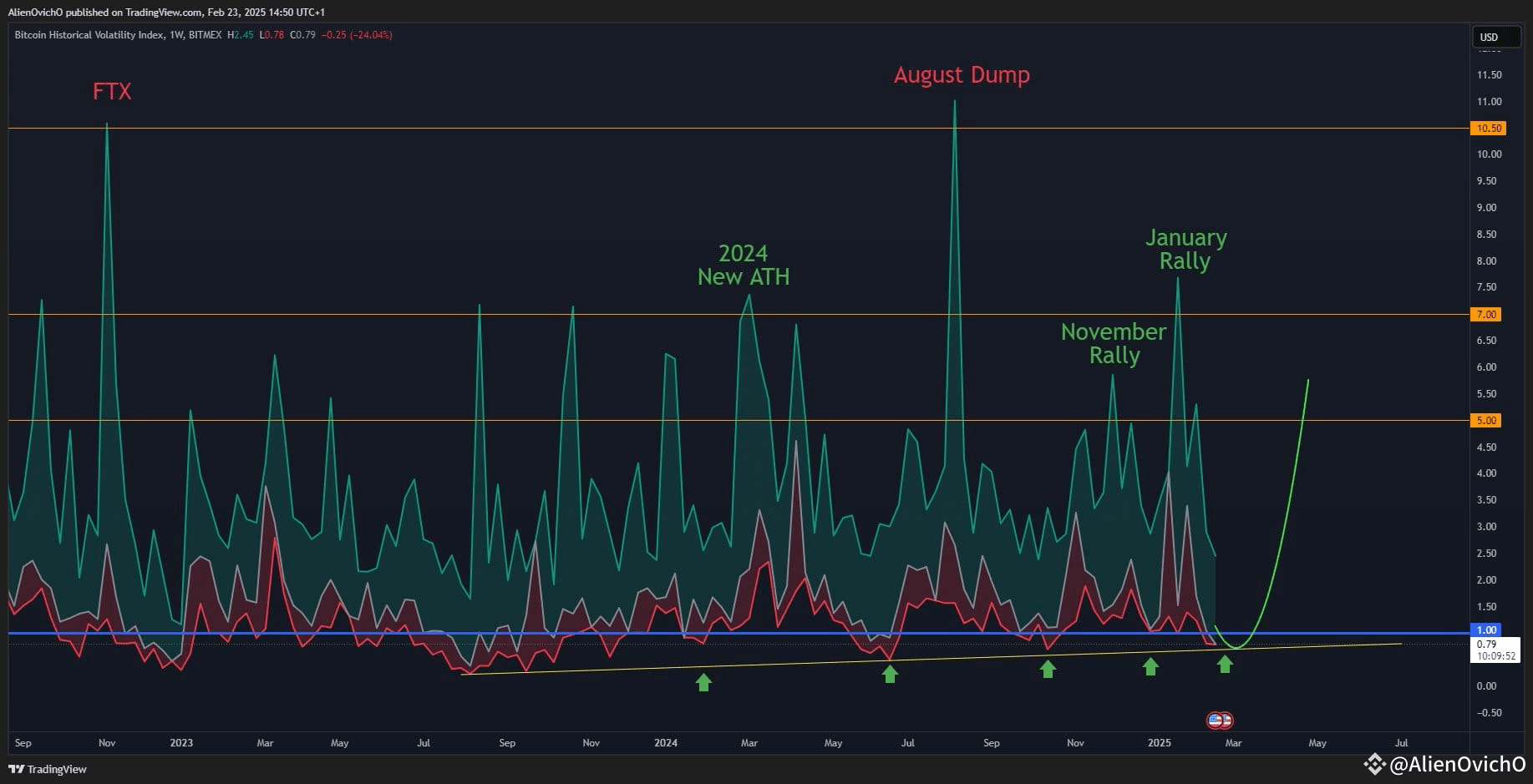Screen dimensions: 1533x784
Task: Click 2.50 on the price axis
Action: point(1486,554)
